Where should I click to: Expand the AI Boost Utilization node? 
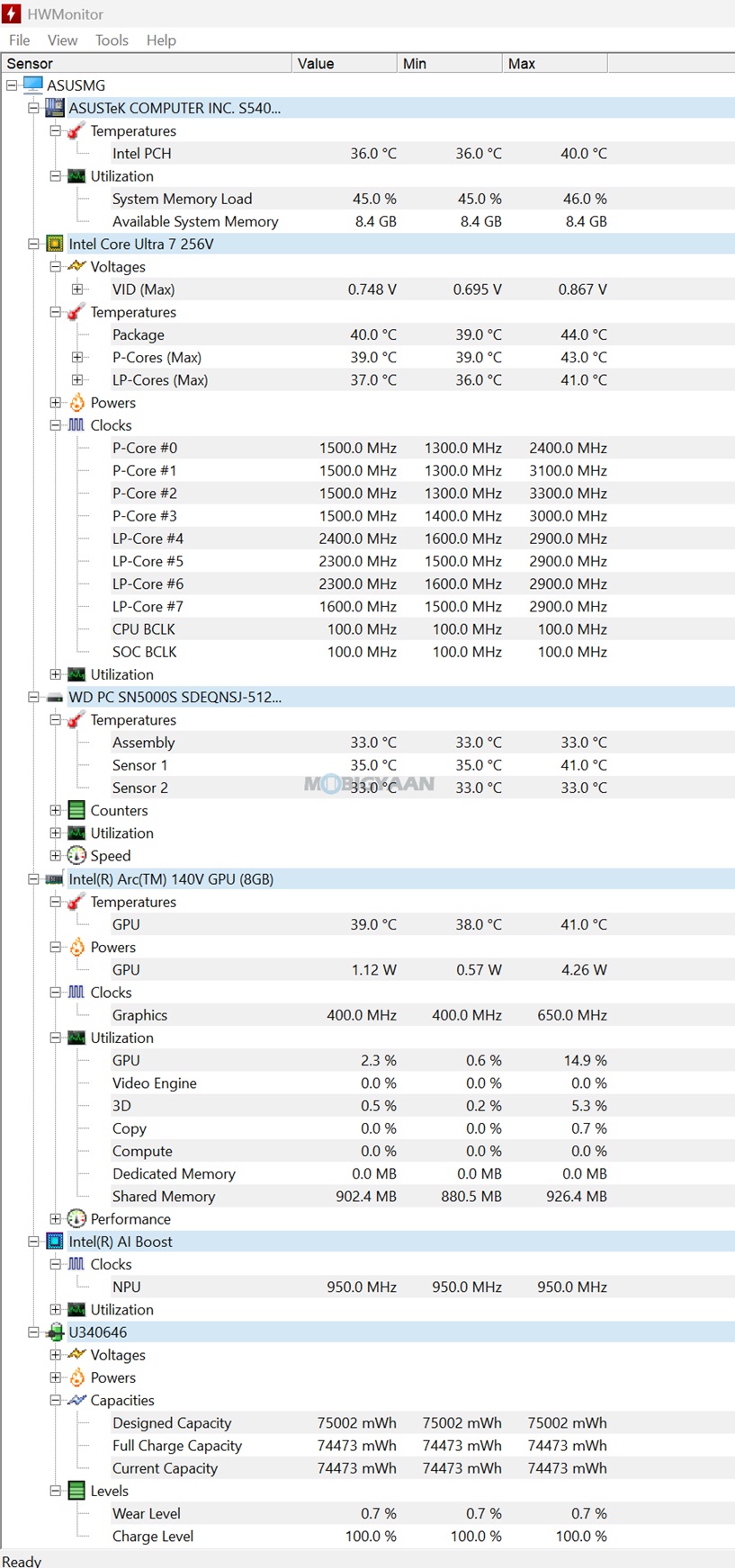point(55,1309)
